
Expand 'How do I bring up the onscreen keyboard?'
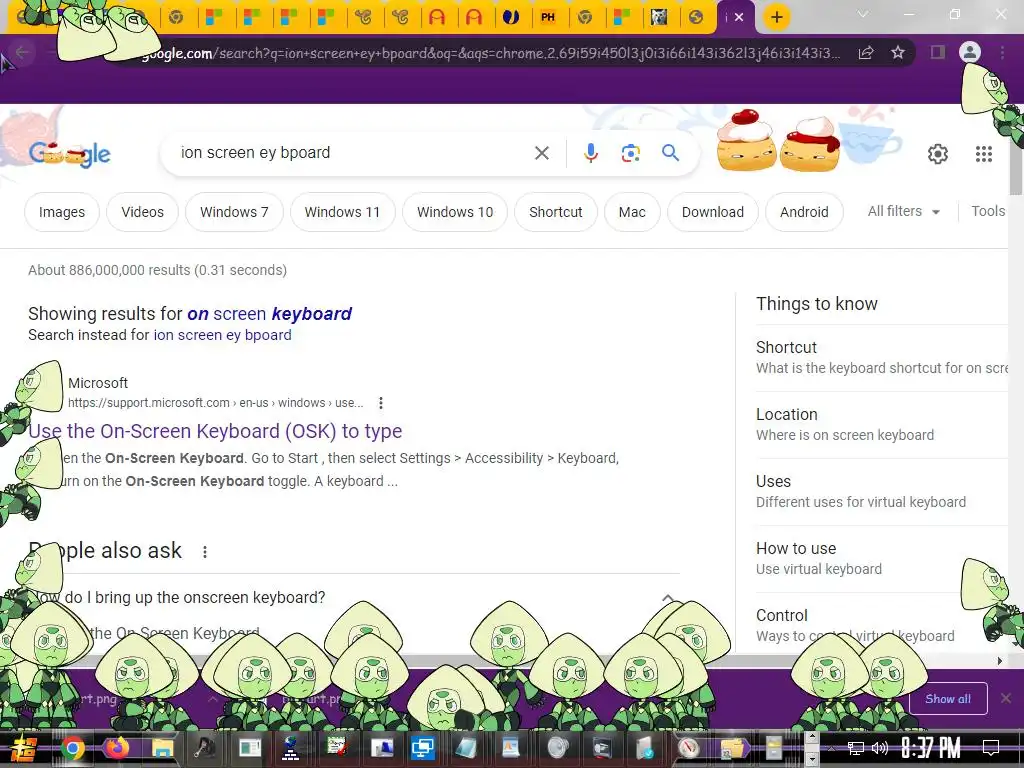coord(353,598)
